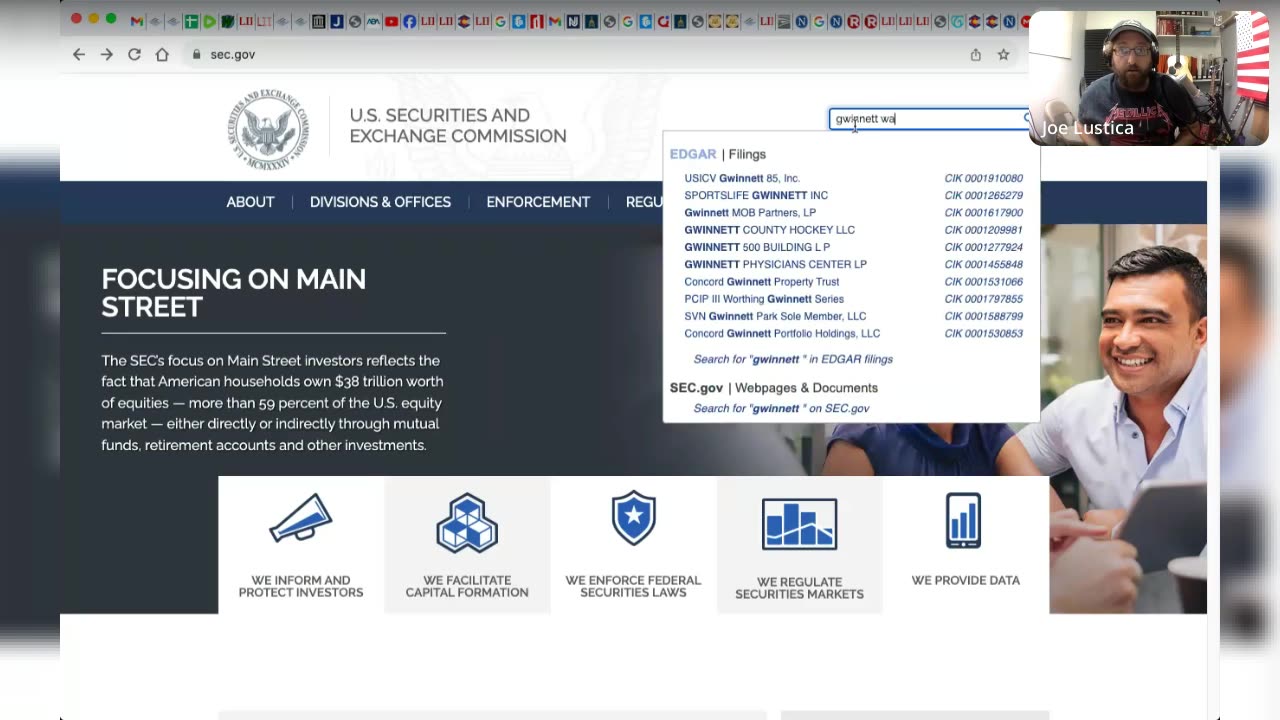Click the bar chart Regulate Securities Markets icon
1280x720 pixels.
coord(799,523)
